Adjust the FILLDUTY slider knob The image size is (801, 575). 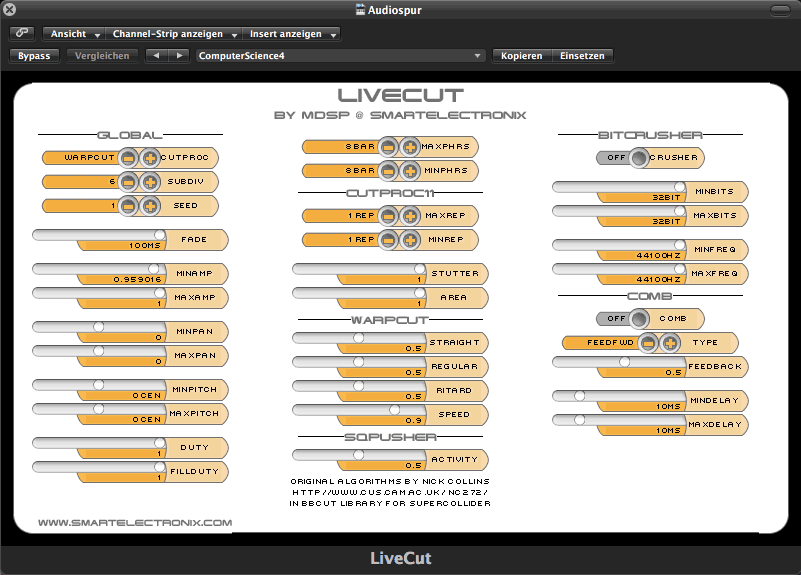coord(160,467)
